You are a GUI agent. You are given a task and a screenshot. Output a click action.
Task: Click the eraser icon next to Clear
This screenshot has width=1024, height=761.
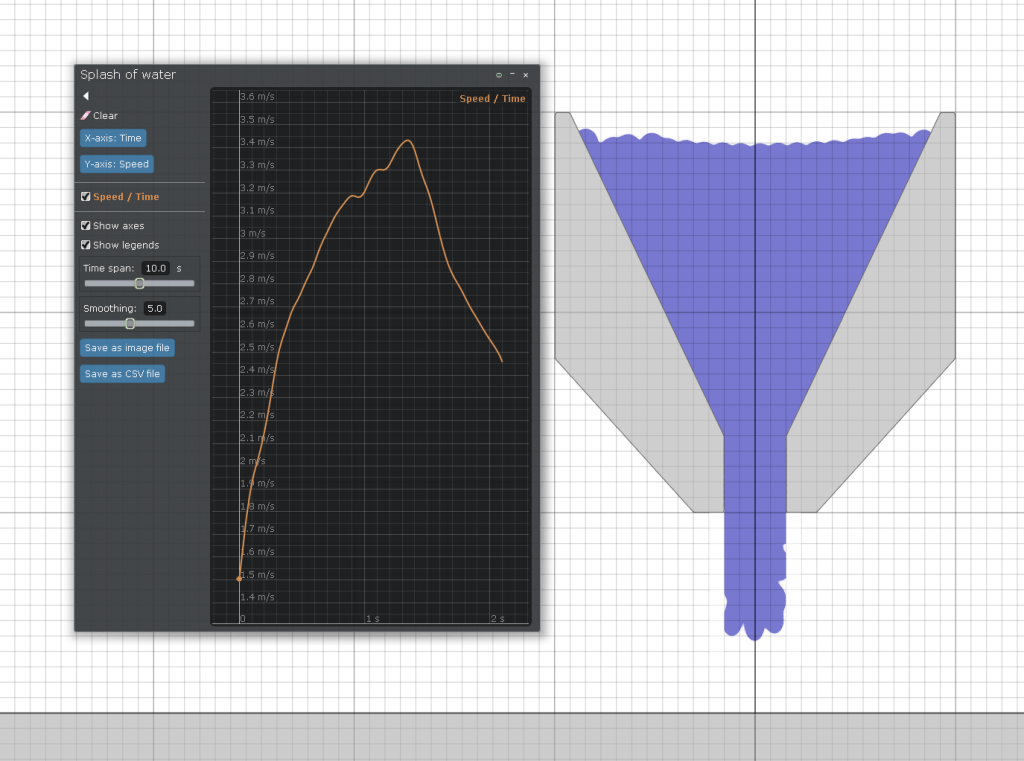85,116
